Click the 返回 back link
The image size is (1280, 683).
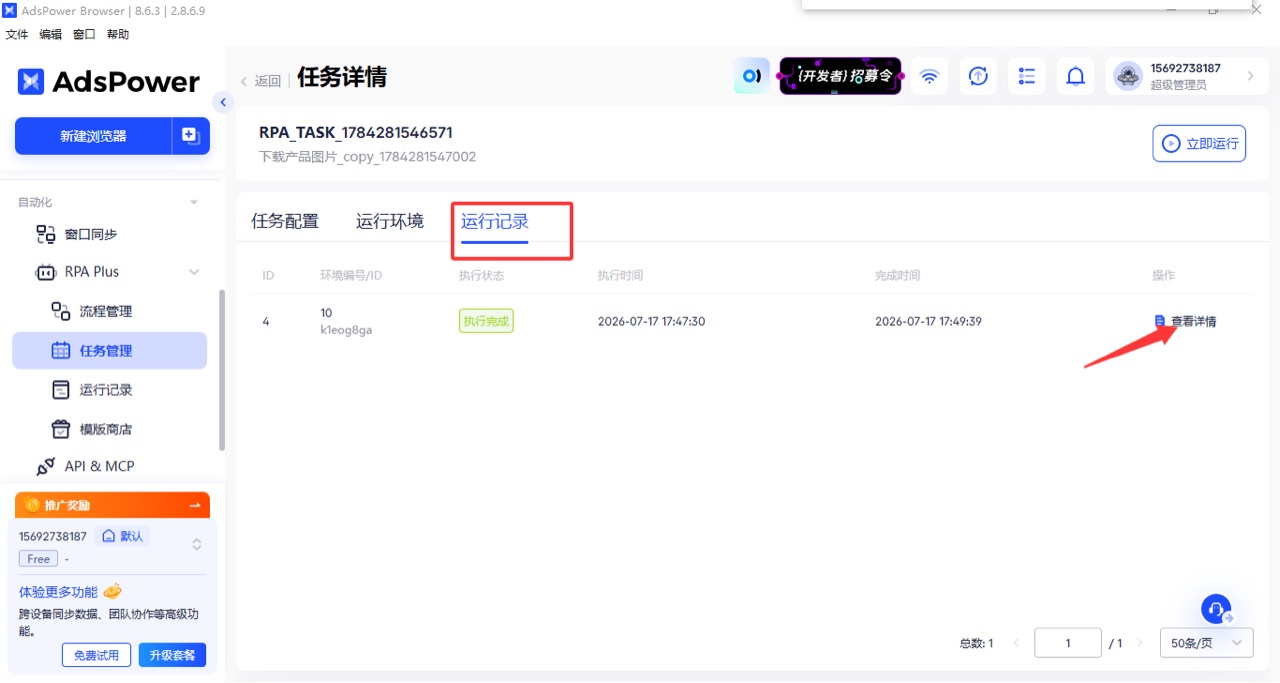(x=260, y=81)
